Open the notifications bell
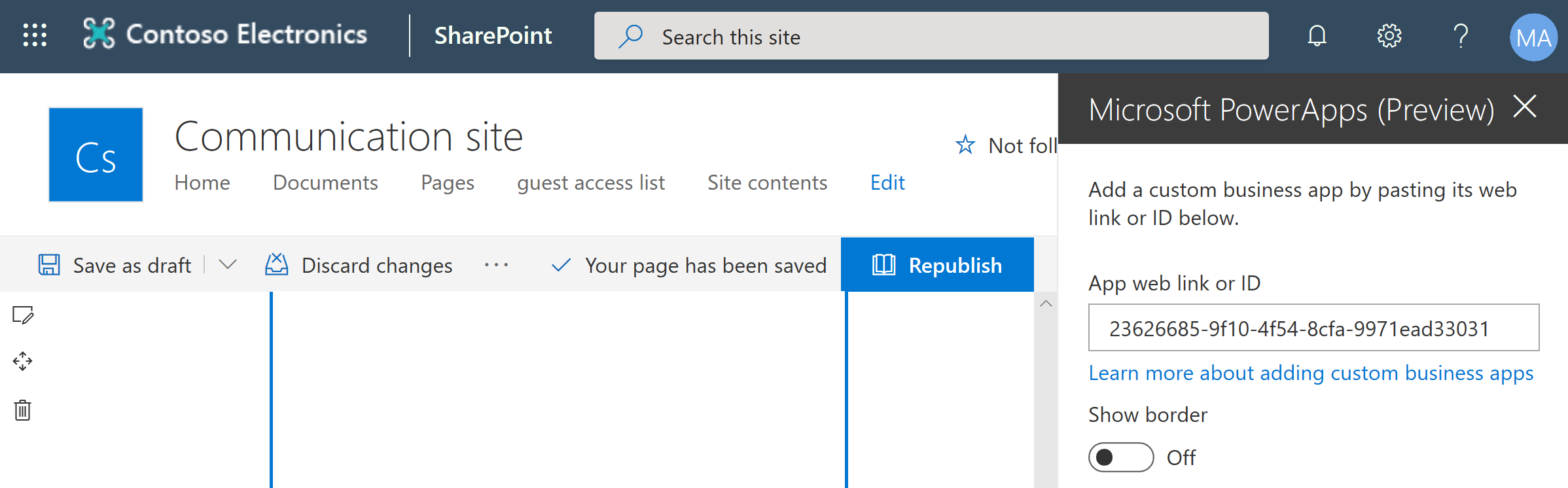This screenshot has height=488, width=1568. [x=1317, y=35]
